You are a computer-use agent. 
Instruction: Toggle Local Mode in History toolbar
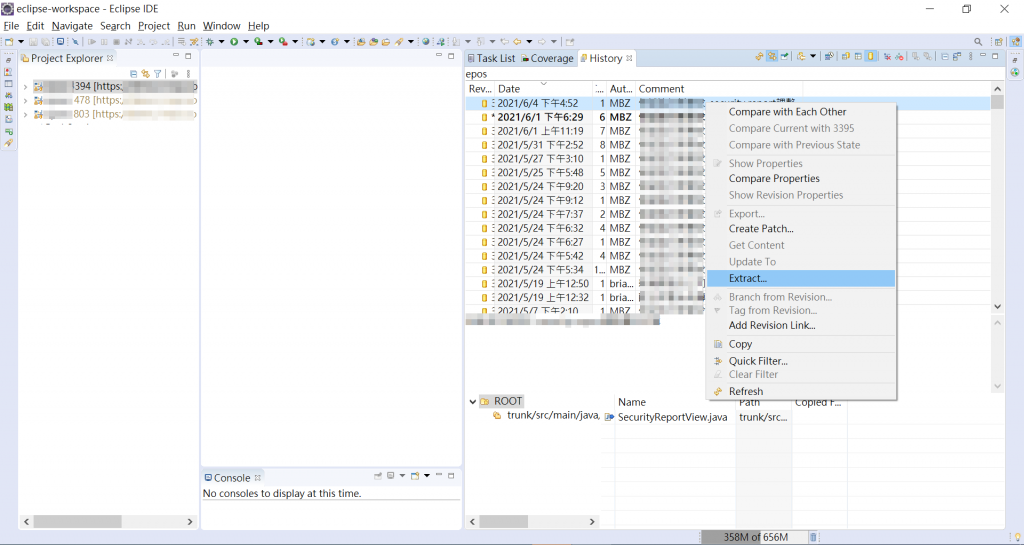coord(858,57)
